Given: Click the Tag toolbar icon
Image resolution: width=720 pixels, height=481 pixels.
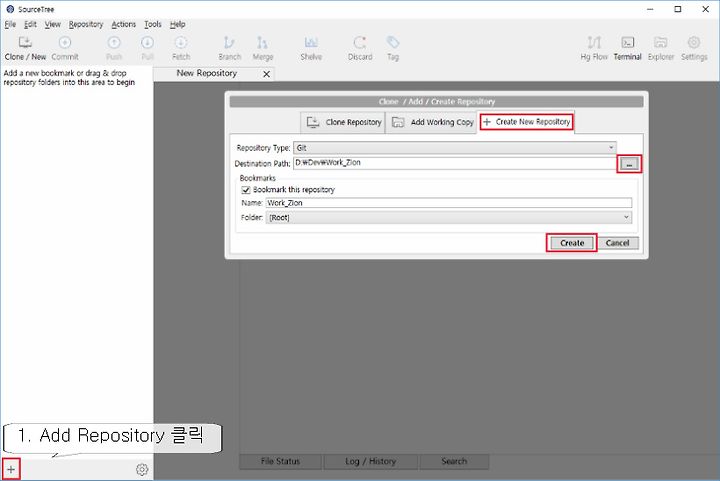Looking at the screenshot, I should pos(393,43).
